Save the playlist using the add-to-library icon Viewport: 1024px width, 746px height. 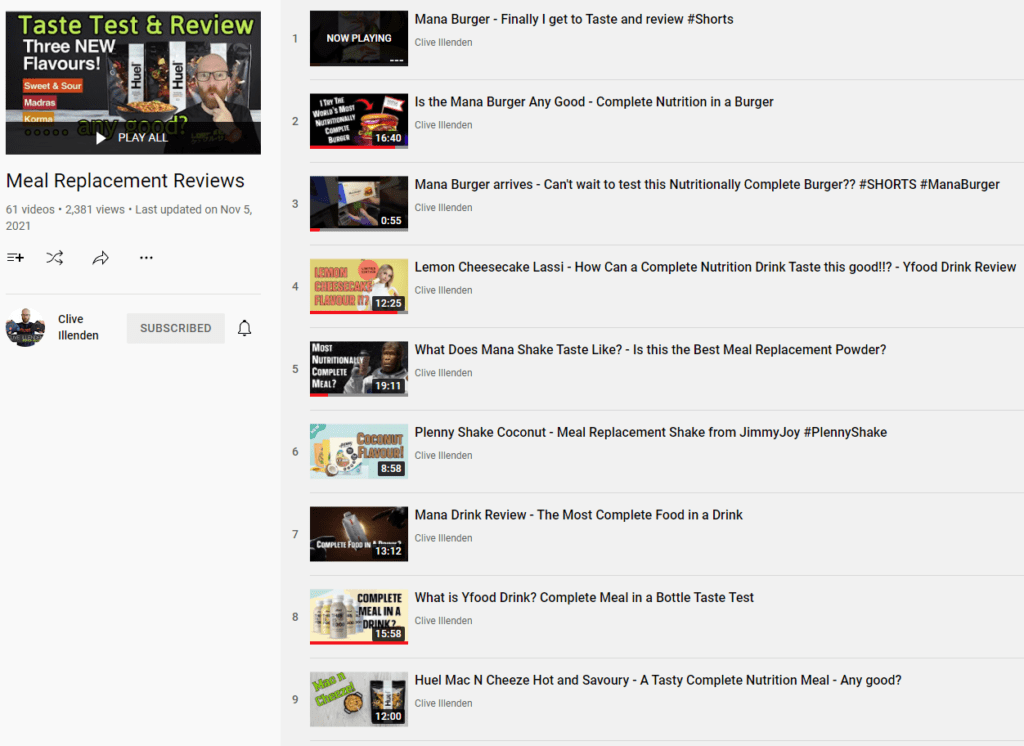point(15,258)
